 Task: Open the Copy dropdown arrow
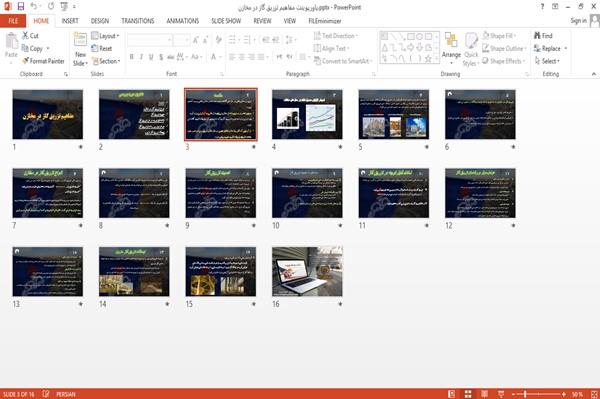coord(48,49)
